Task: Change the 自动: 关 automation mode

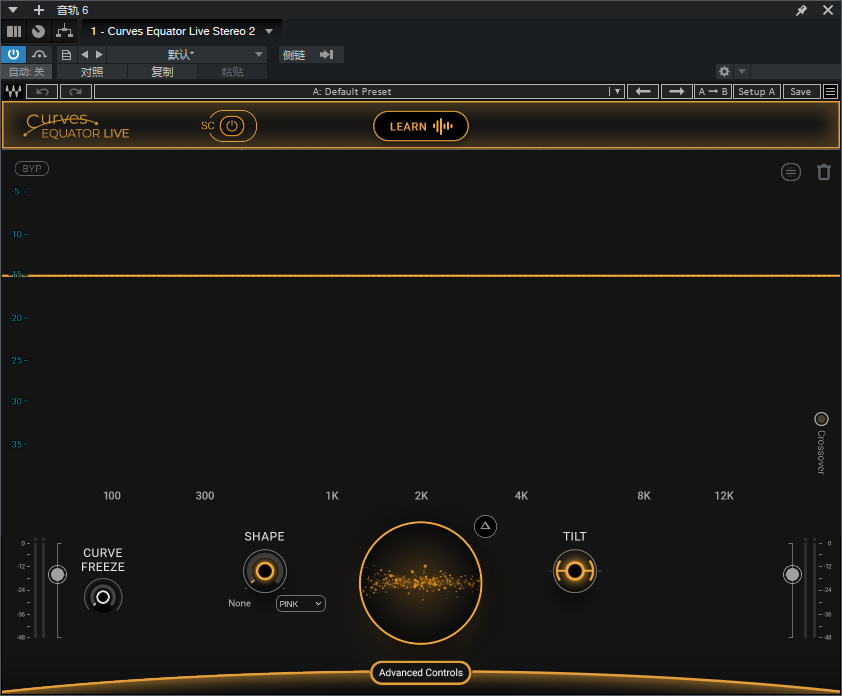Action: click(27, 71)
